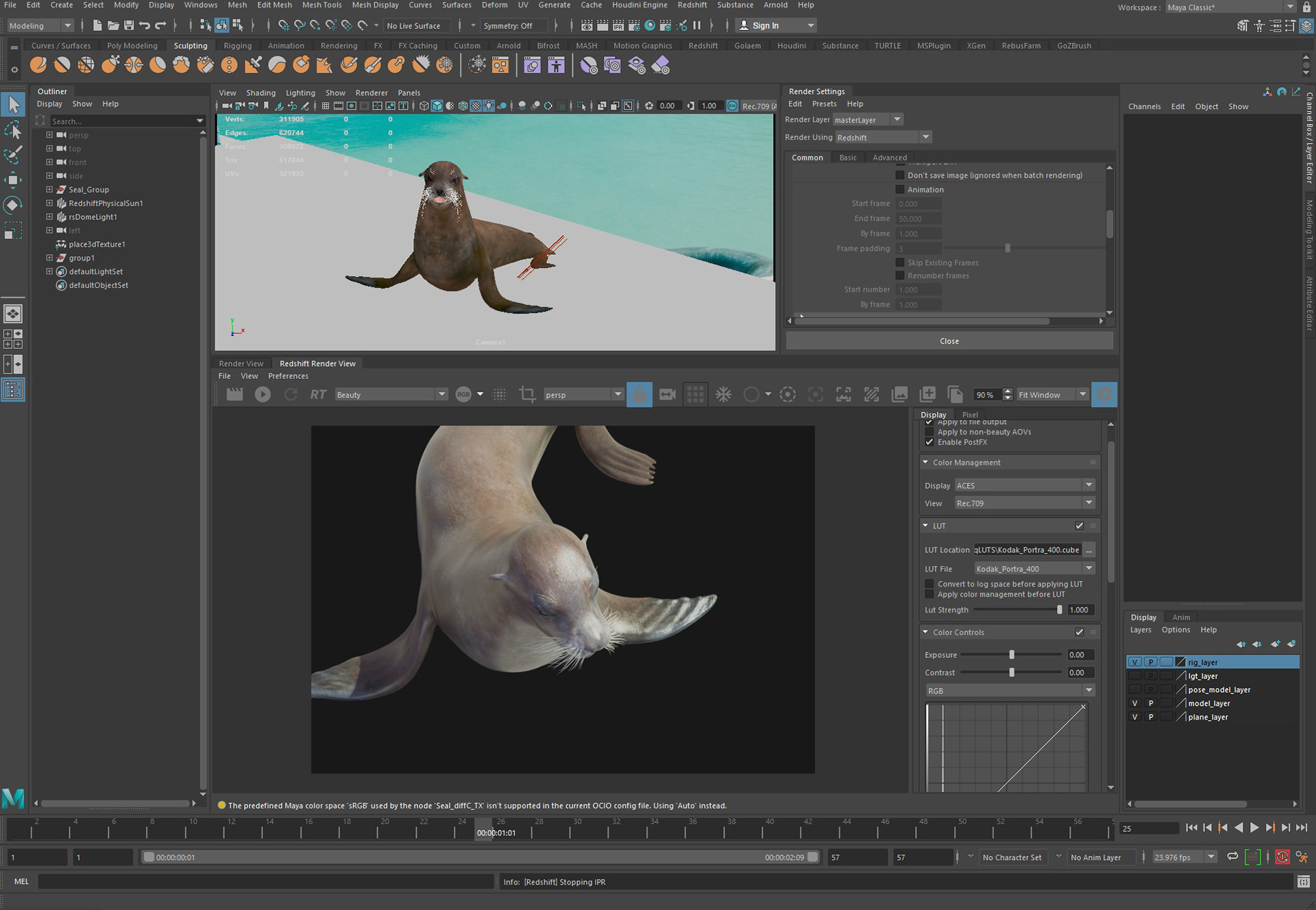Switch to the Pixel tab
This screenshot has height=910, width=1316.
tap(970, 415)
